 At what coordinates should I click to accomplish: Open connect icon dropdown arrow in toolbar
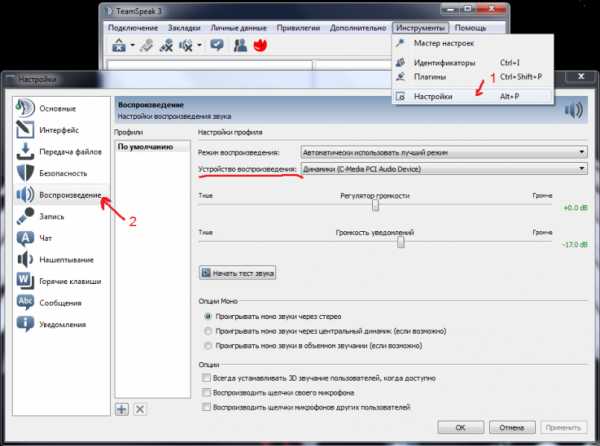[132, 45]
